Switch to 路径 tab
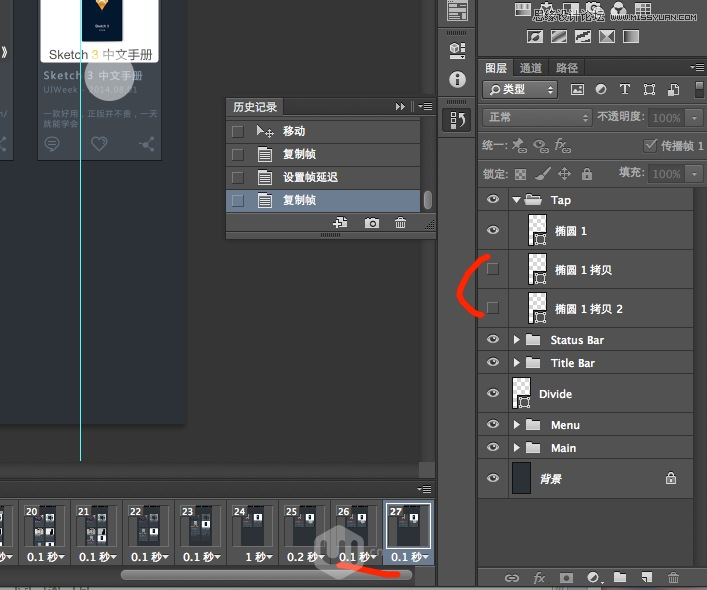The width and height of the screenshot is (707, 590). (x=567, y=68)
